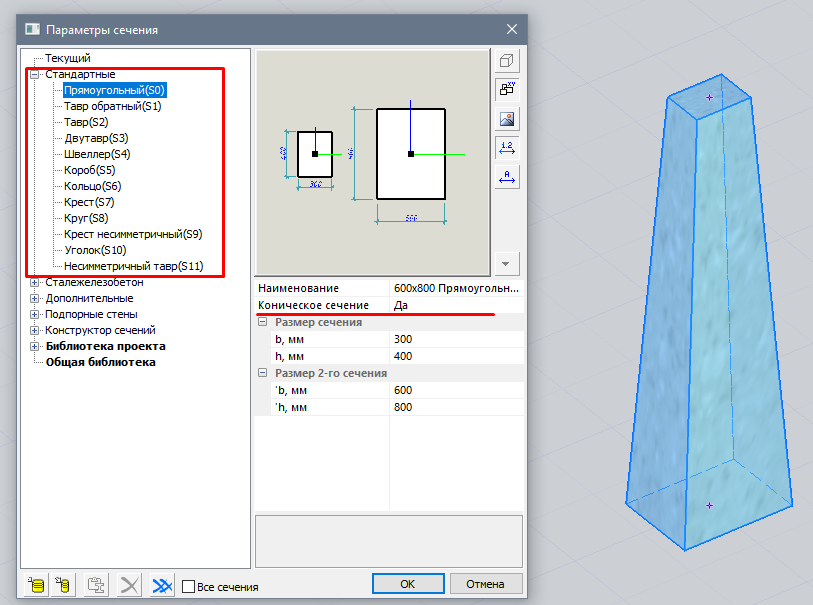This screenshot has height=605, width=813.
Task: Click the second yellow database icon
Action: point(65,586)
